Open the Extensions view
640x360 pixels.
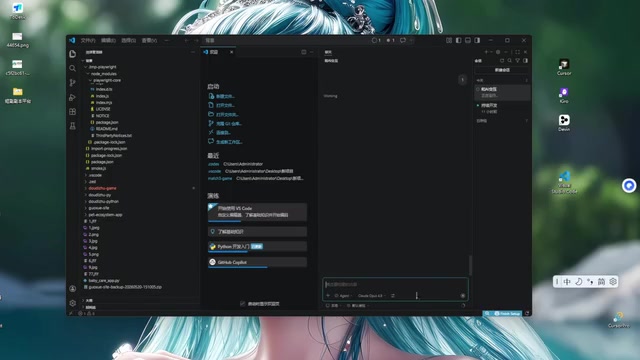pyautogui.click(x=73, y=111)
